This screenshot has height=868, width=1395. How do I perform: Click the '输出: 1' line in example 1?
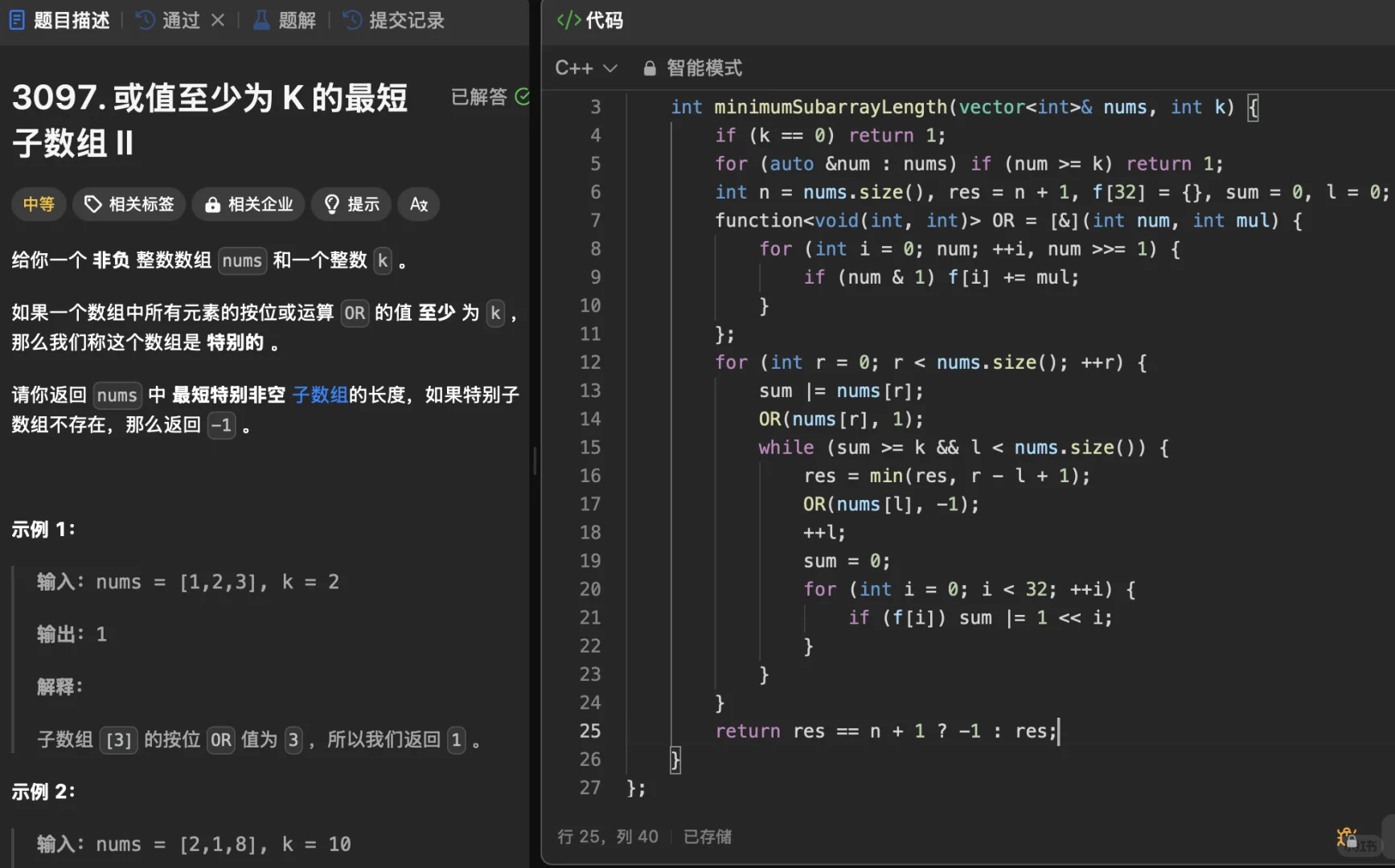tap(72, 634)
